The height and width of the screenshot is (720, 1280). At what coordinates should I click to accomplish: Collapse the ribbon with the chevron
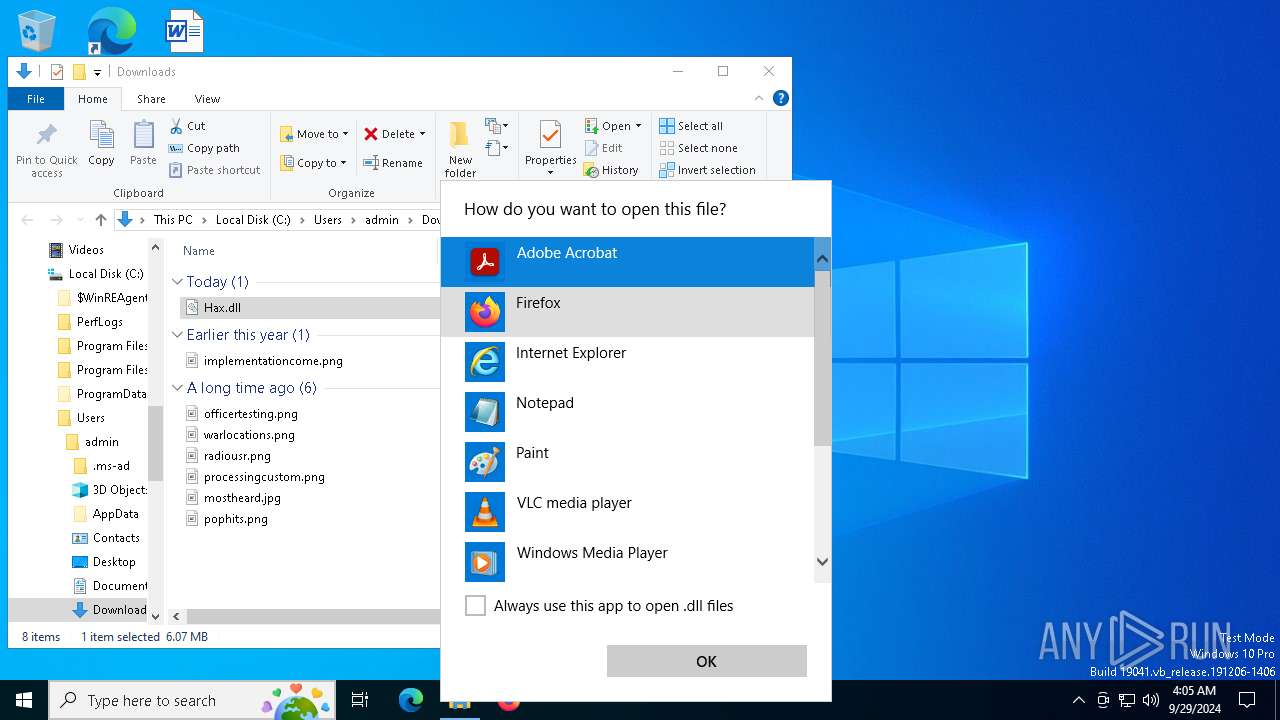pyautogui.click(x=759, y=98)
